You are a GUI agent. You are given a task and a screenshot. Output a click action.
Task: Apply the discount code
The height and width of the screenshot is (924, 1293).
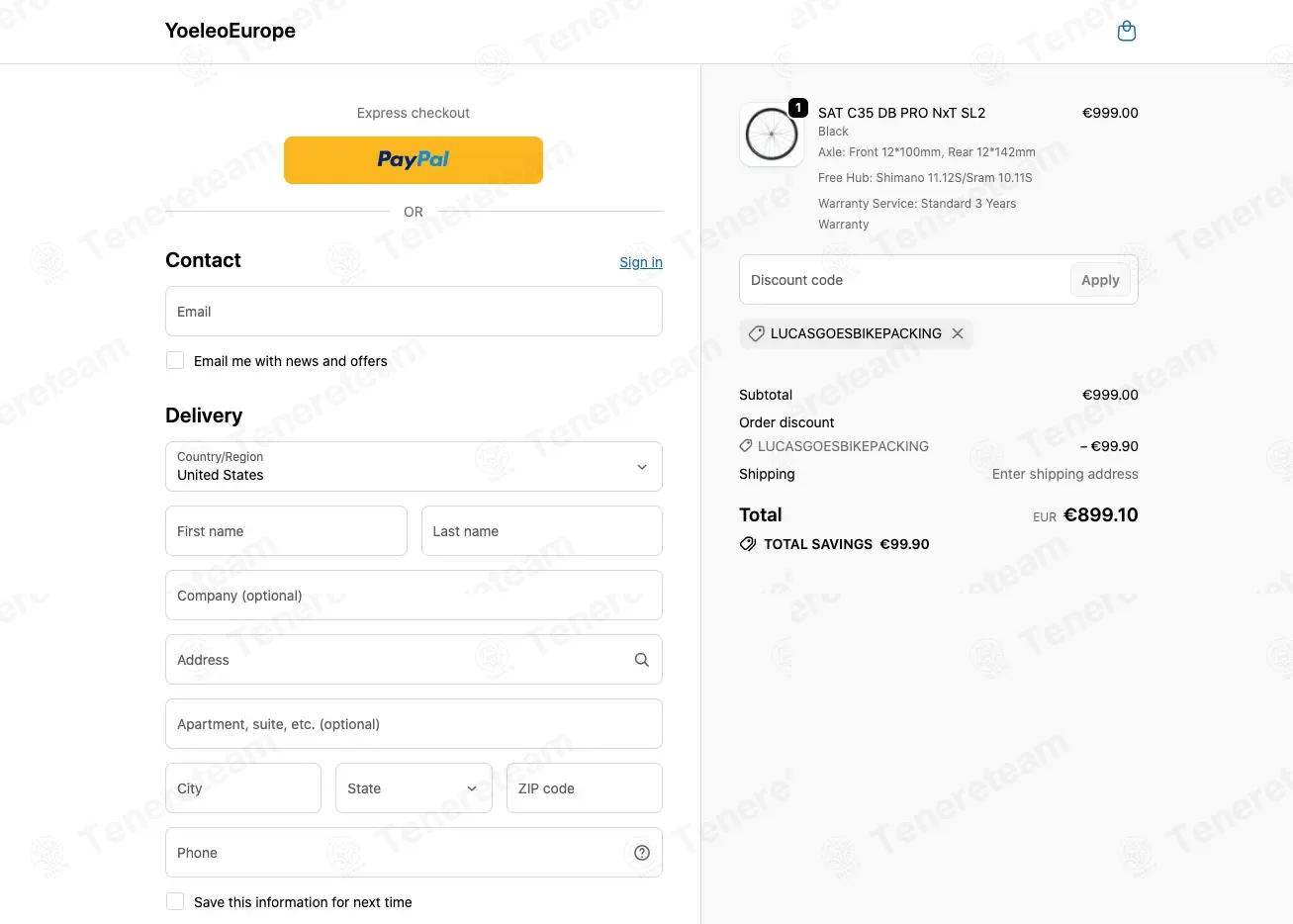tap(1100, 280)
